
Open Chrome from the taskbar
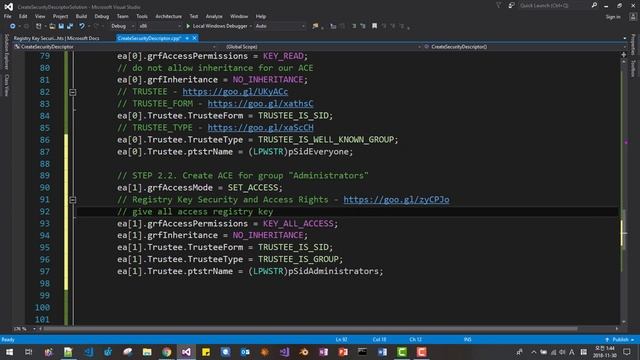(x=167, y=352)
